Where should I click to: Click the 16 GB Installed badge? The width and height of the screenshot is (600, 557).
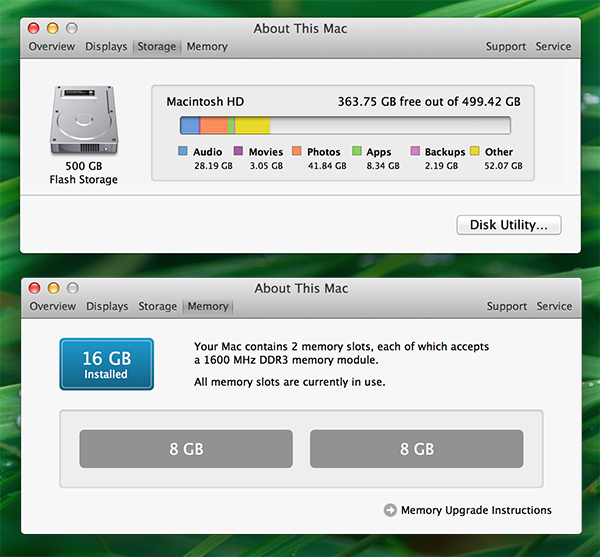(x=107, y=364)
